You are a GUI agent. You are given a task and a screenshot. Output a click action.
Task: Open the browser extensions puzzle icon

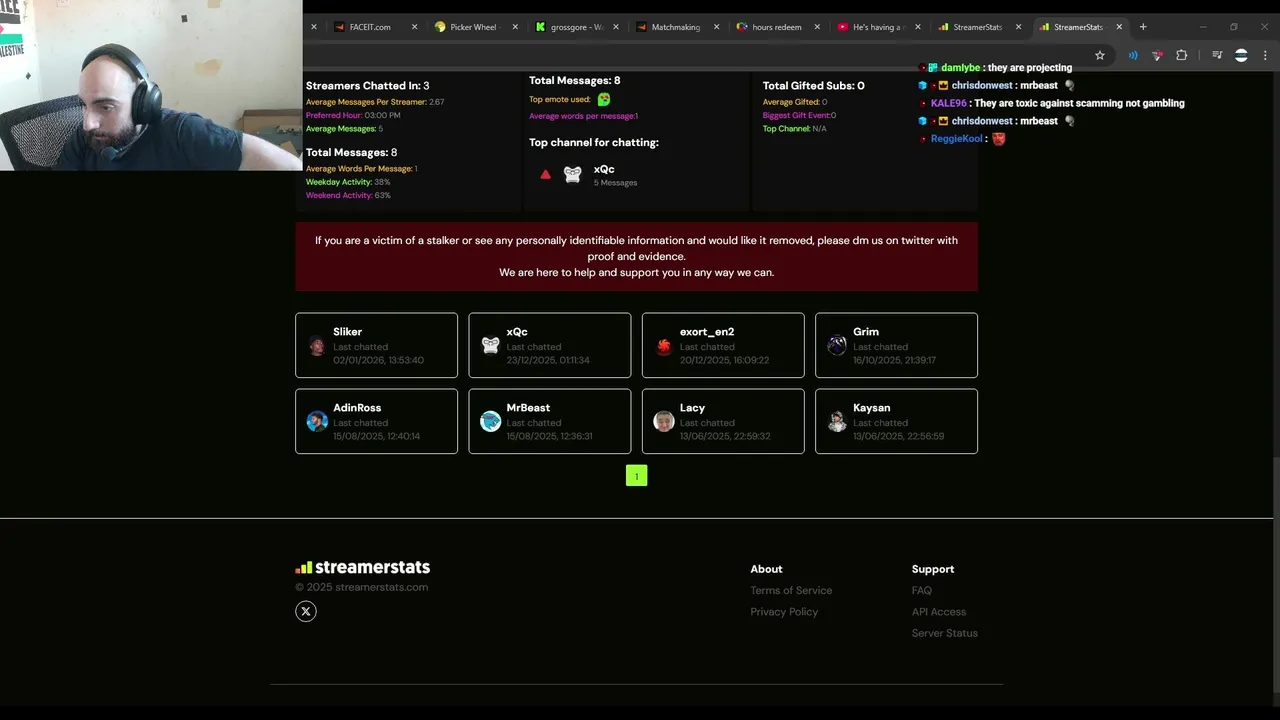1181,55
